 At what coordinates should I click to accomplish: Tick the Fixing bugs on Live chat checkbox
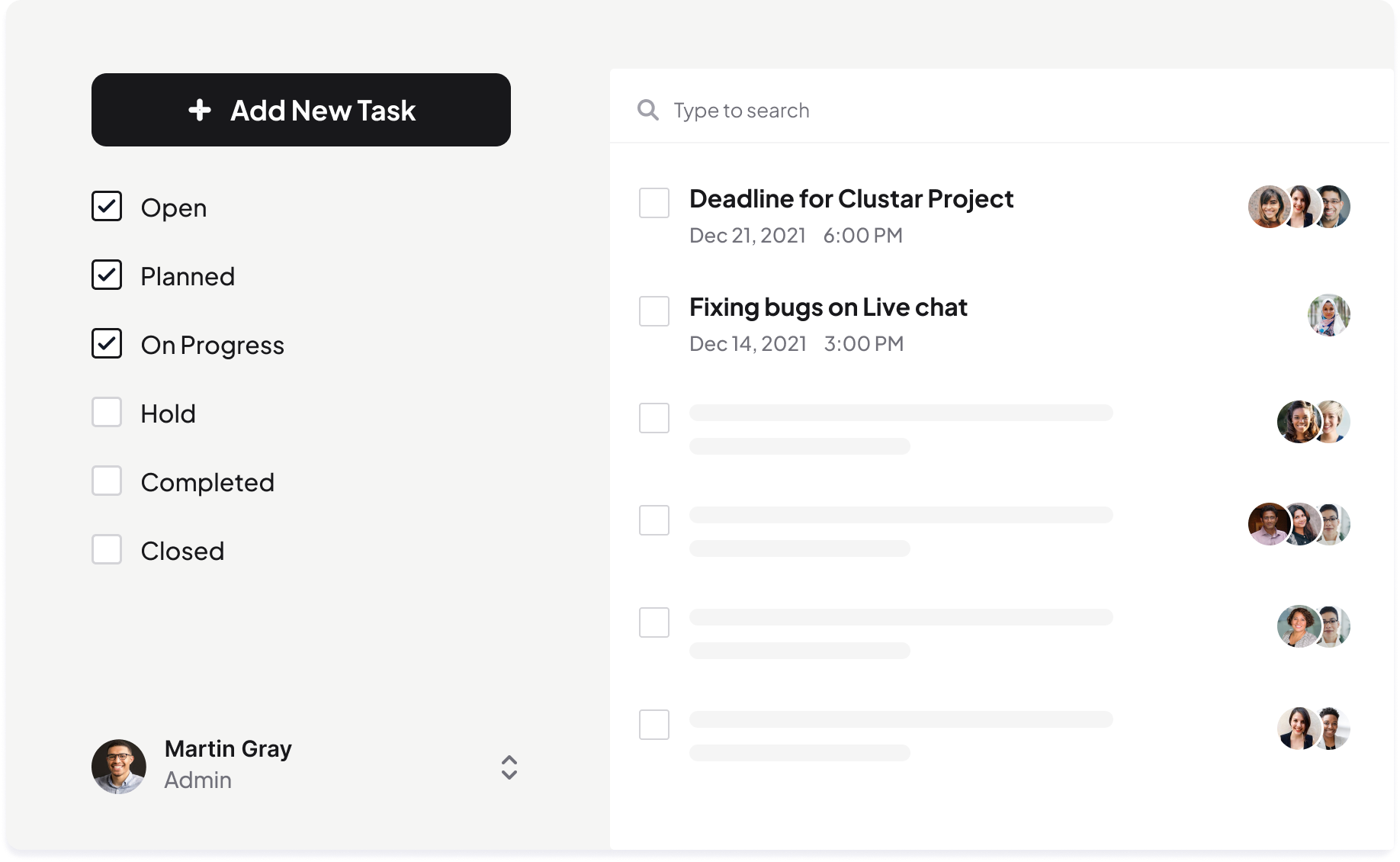point(654,311)
